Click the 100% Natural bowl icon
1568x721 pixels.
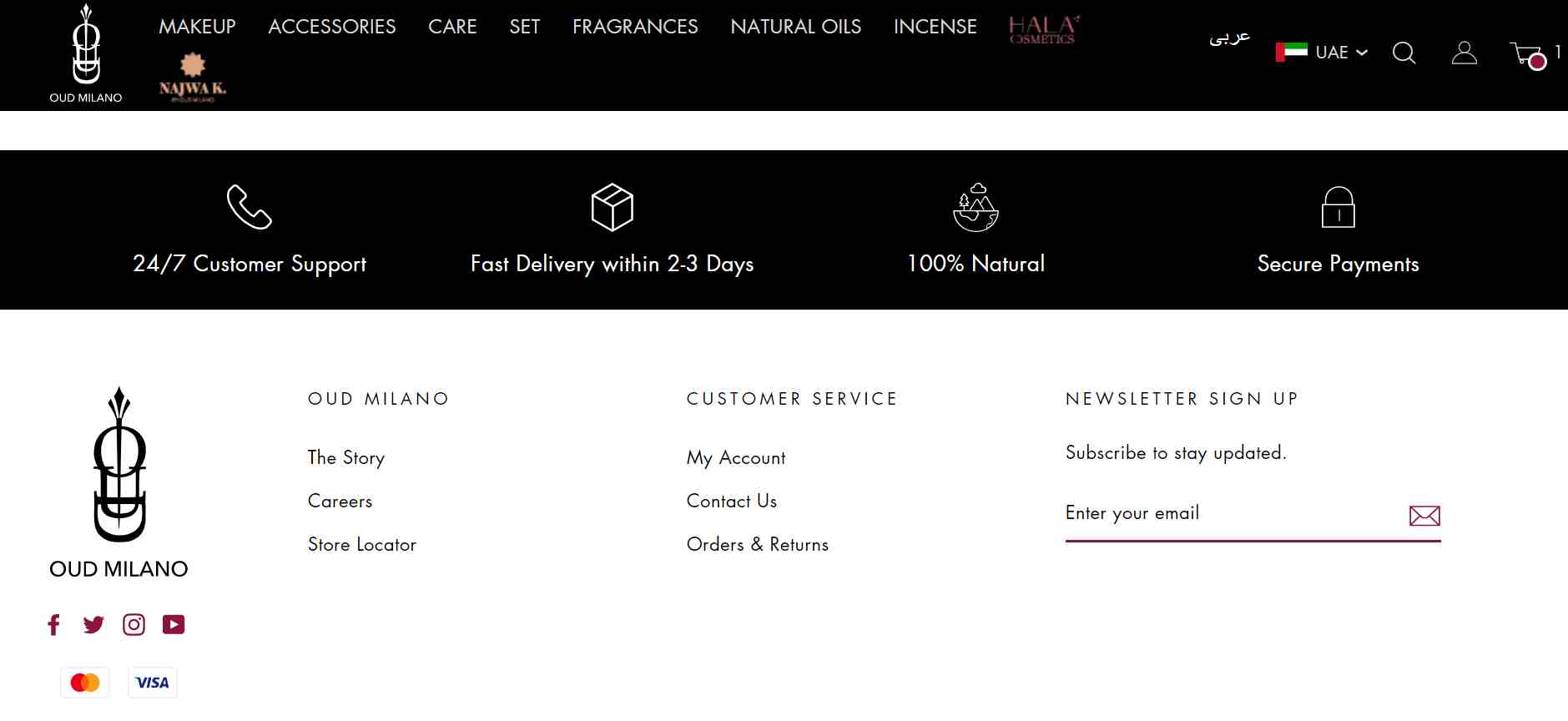coord(976,207)
